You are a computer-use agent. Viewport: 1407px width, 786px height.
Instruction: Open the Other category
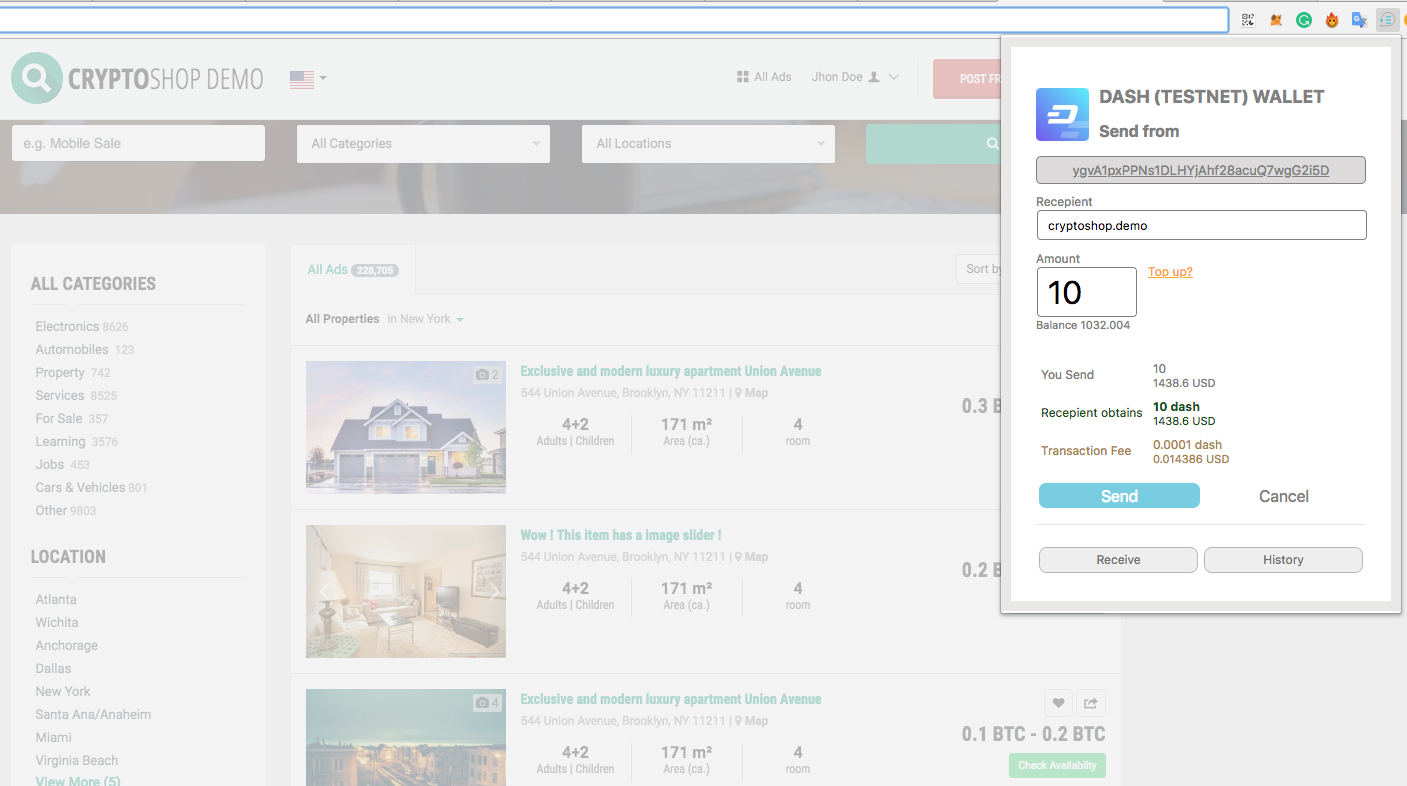tap(51, 510)
